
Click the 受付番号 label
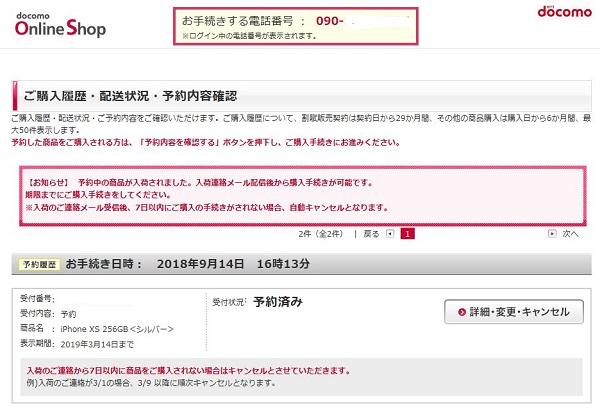(x=41, y=299)
